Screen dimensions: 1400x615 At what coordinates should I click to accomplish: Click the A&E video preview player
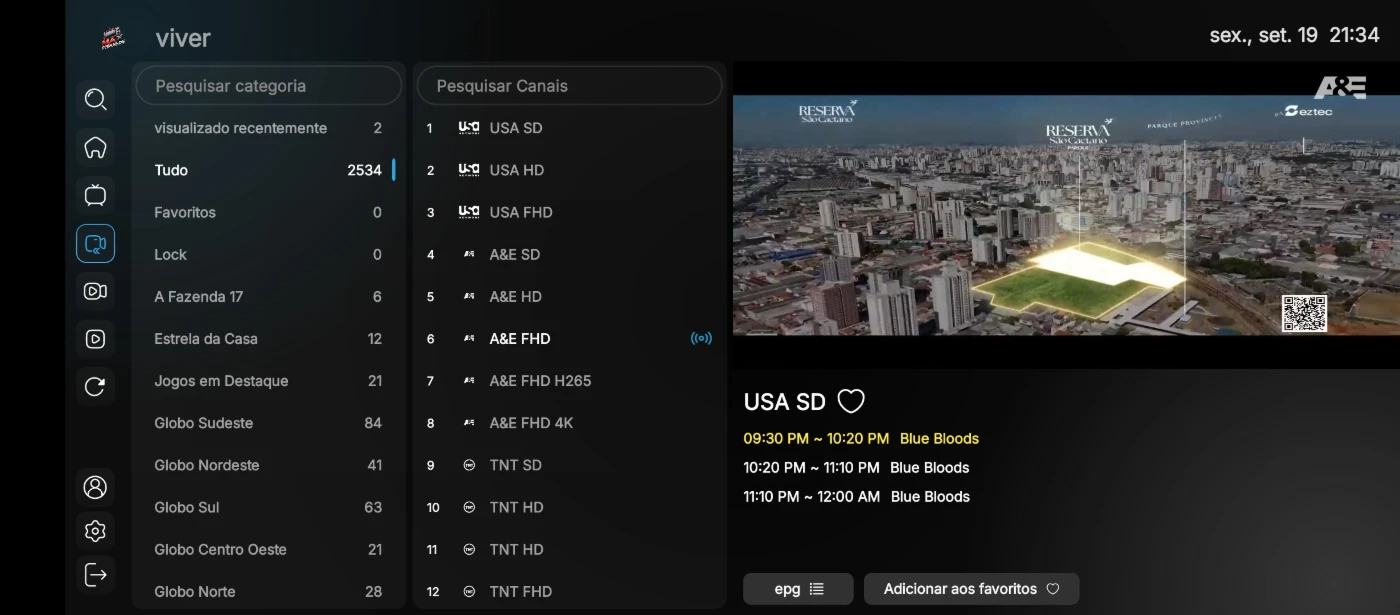pyautogui.click(x=1066, y=215)
